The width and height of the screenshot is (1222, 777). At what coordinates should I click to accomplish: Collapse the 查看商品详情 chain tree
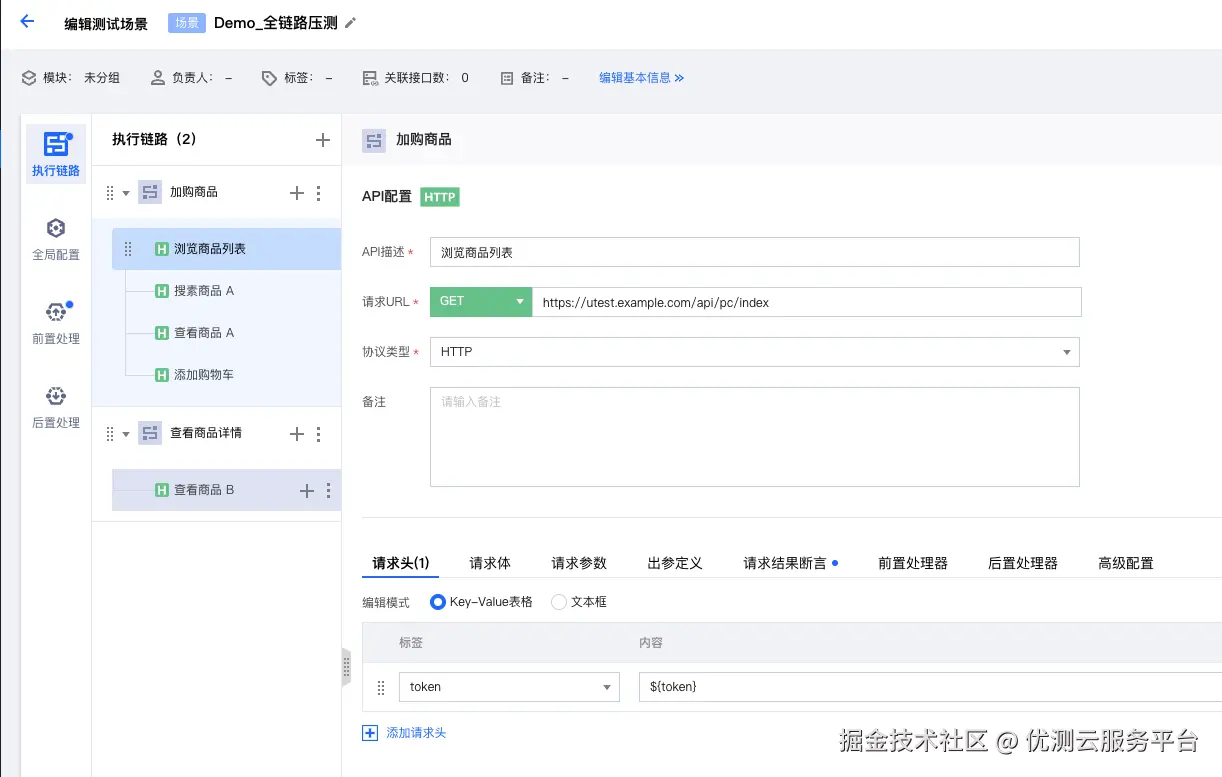click(x=126, y=434)
